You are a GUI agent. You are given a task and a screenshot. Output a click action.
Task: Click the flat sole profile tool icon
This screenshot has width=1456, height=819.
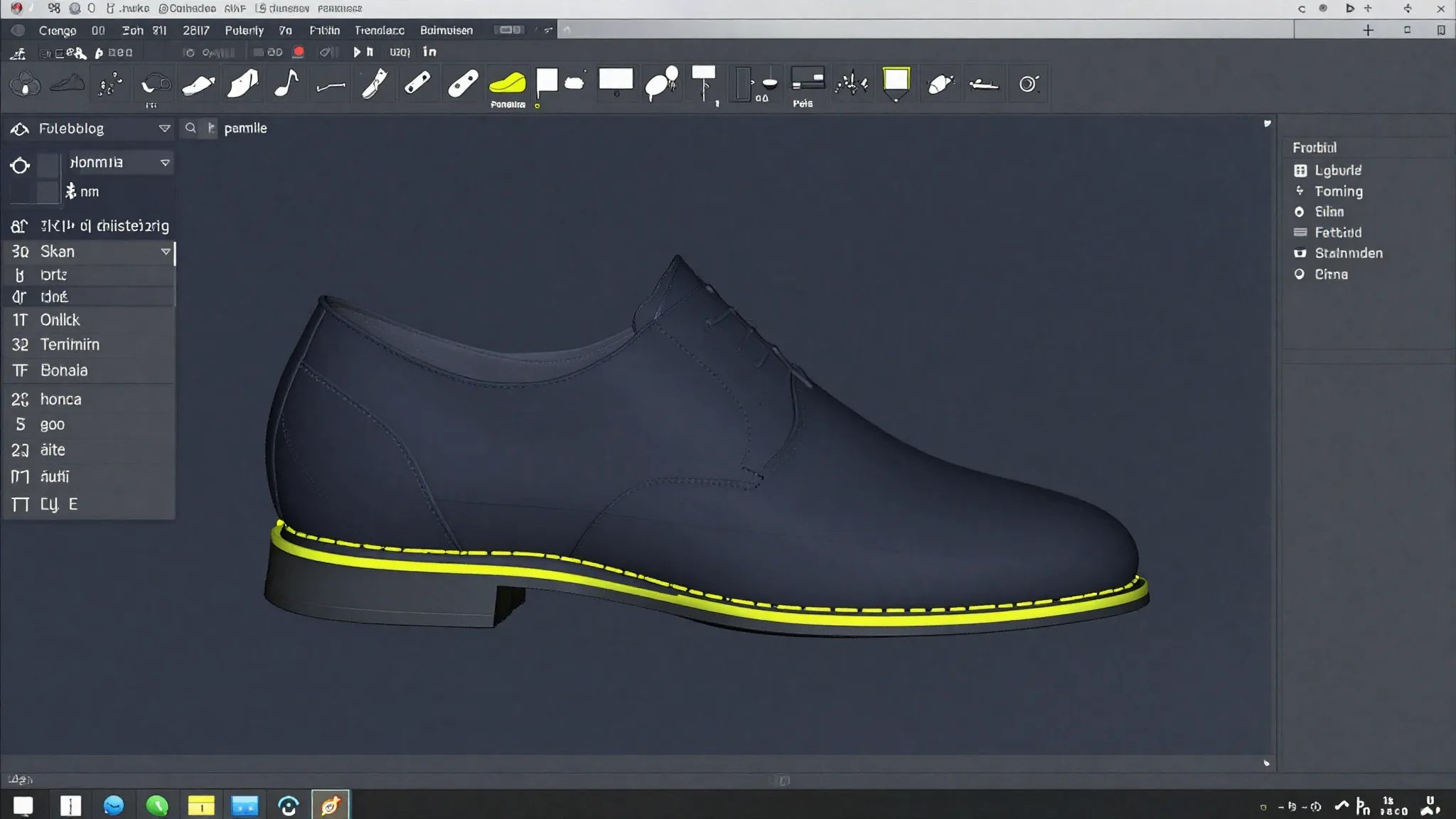[984, 85]
